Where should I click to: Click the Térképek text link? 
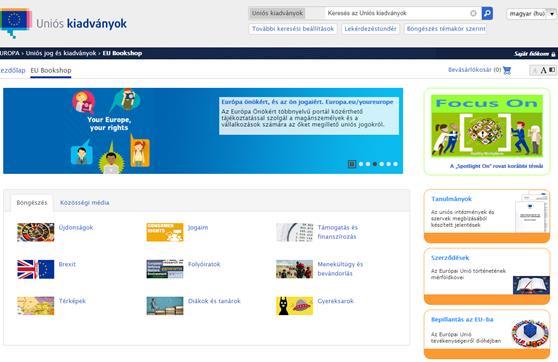(x=72, y=301)
